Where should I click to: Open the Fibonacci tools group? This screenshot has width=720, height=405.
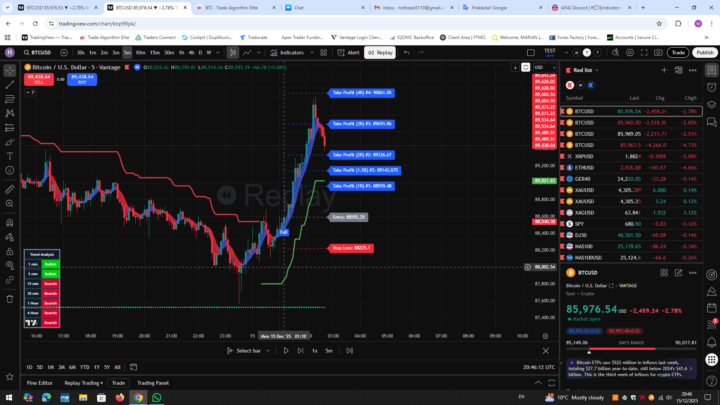(x=10, y=99)
